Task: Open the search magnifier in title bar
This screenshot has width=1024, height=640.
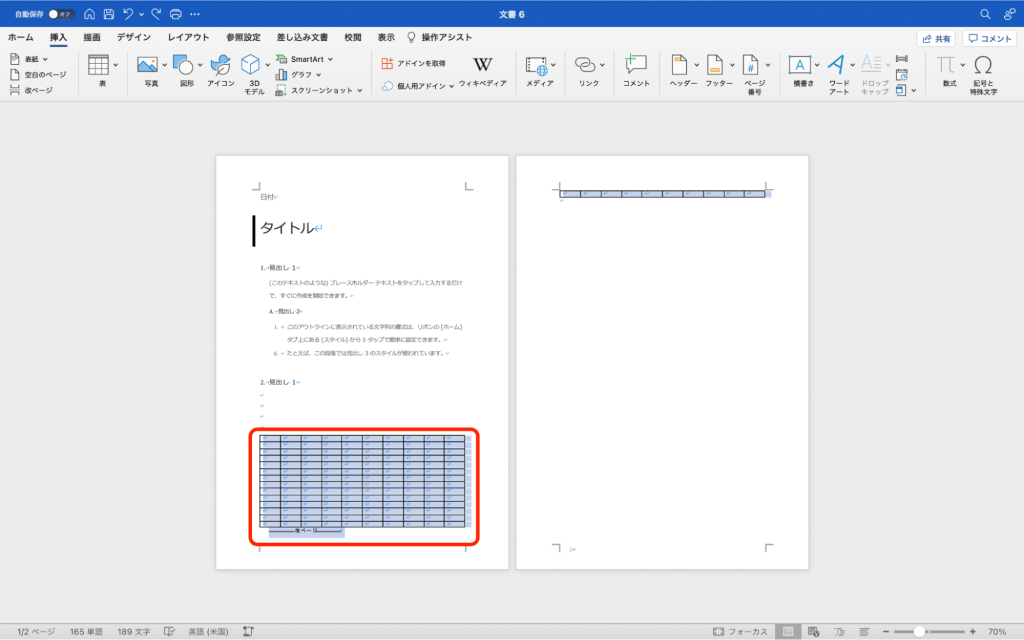Action: click(x=985, y=14)
